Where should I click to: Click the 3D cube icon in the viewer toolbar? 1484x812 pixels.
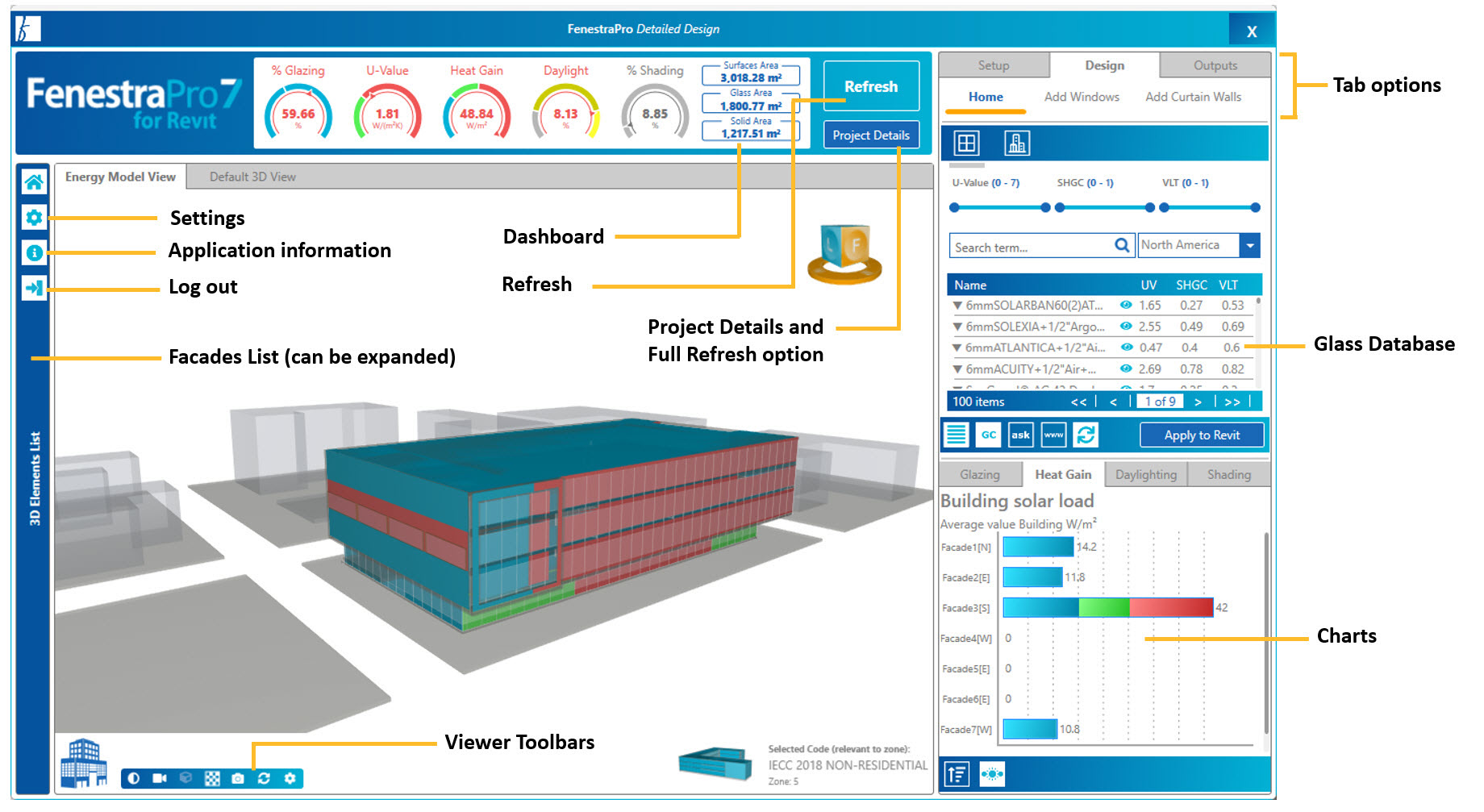185,778
